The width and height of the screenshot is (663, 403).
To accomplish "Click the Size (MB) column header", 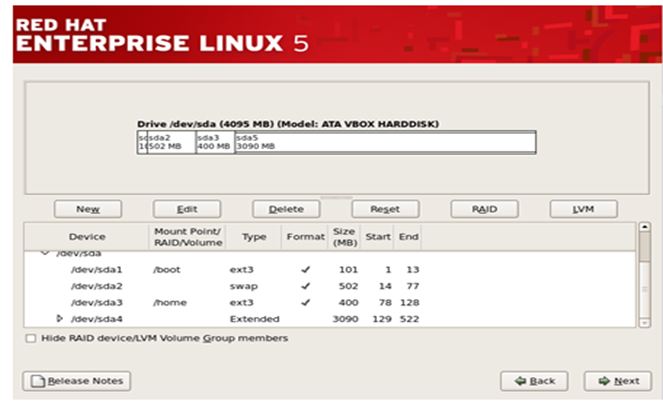I will 345,237.
